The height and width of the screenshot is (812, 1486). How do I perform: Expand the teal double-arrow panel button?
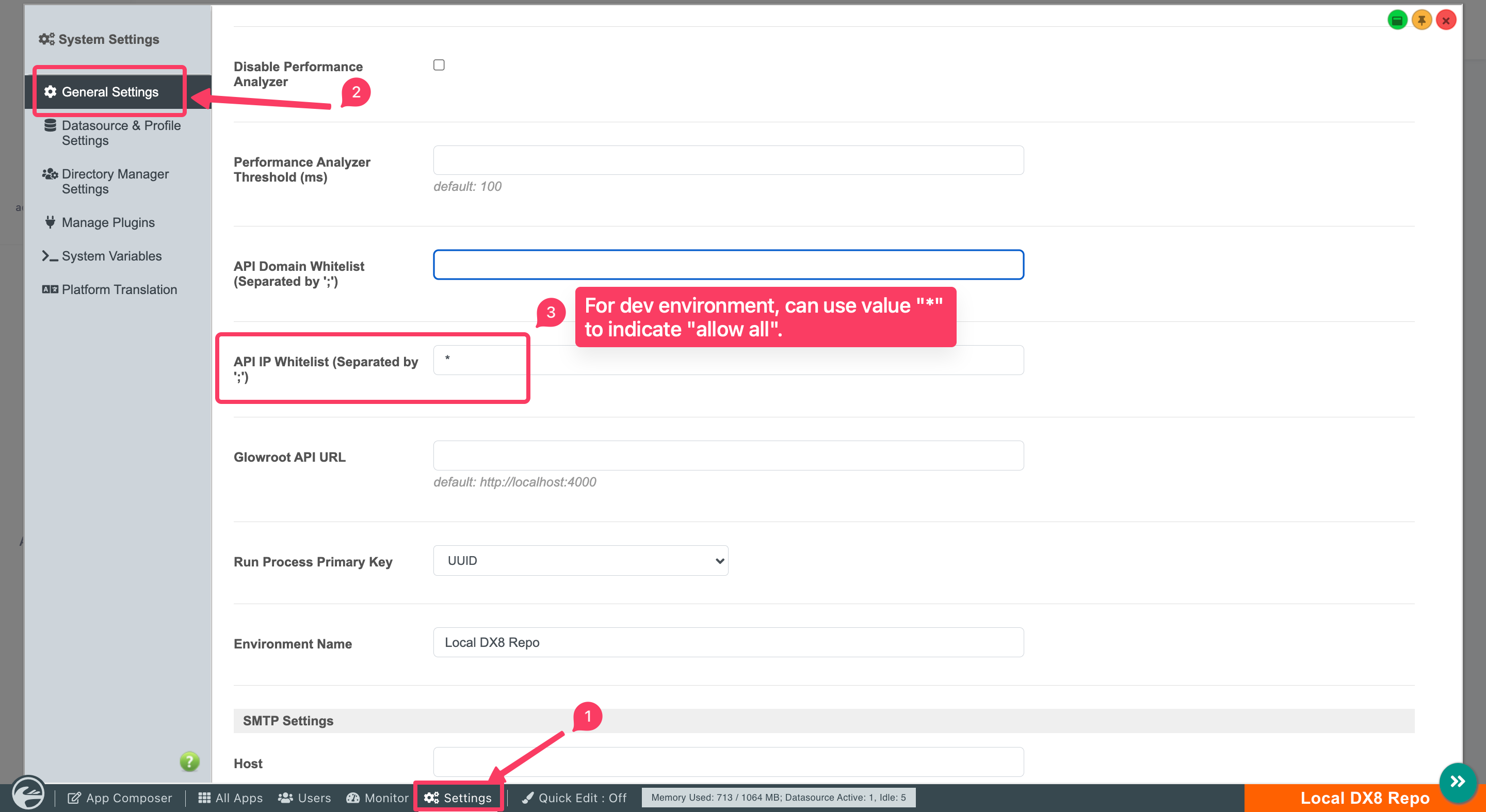[1457, 782]
